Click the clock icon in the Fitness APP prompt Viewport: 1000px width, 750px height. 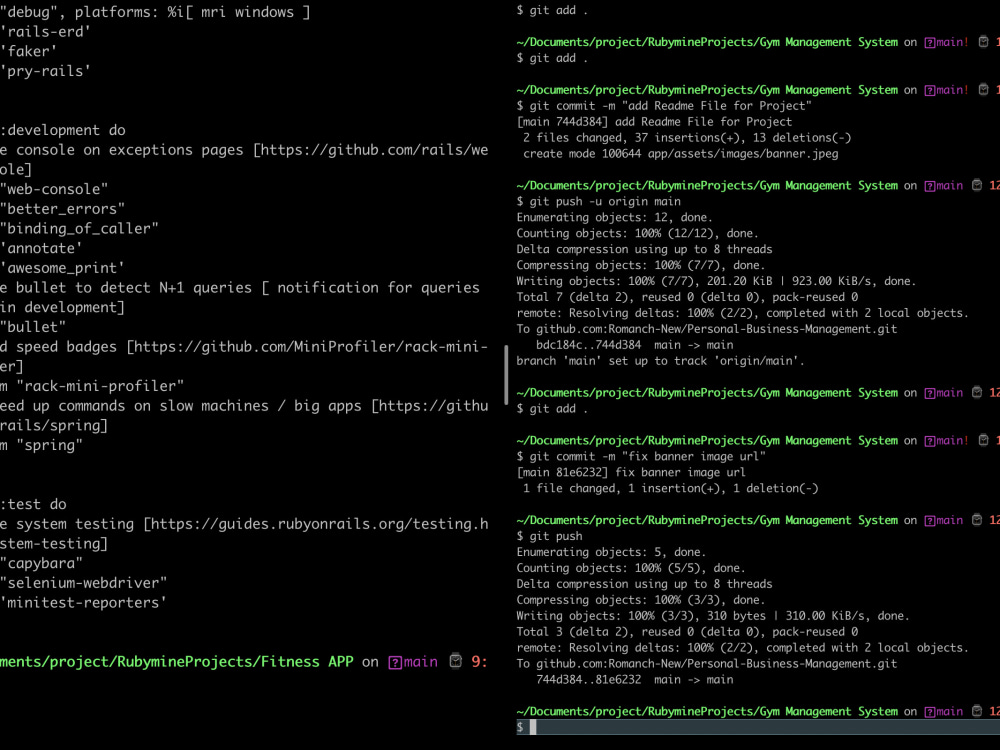(455, 661)
